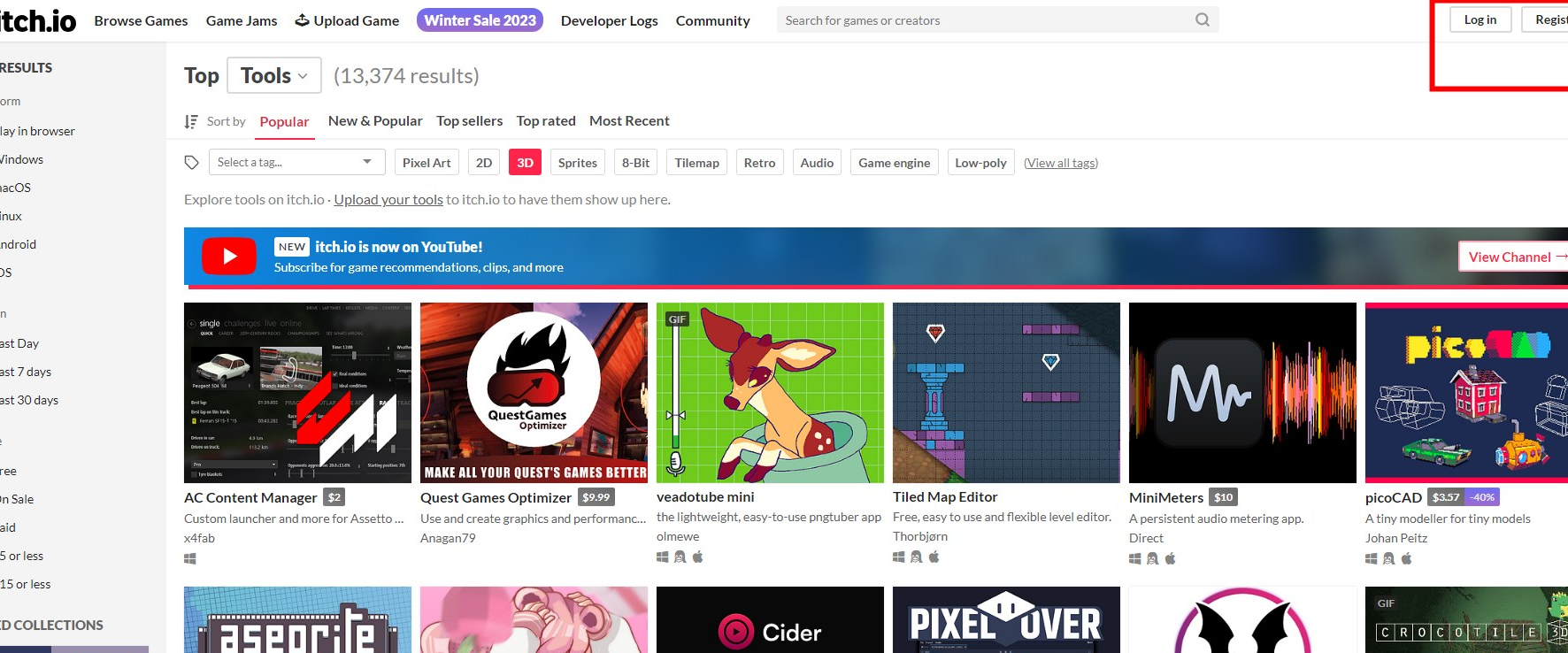Screen dimensions: 1568x653
Task: Click the sort order icon beside Sort by
Action: [x=191, y=121]
